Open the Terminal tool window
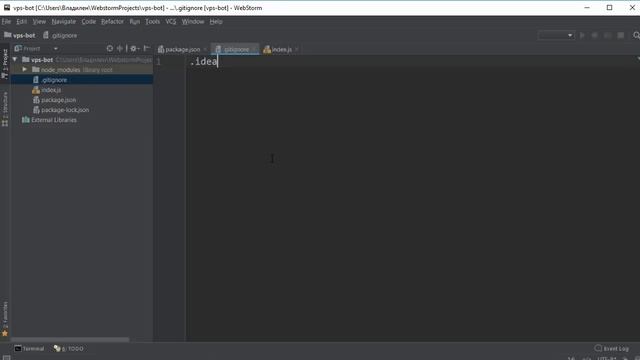 (29, 349)
